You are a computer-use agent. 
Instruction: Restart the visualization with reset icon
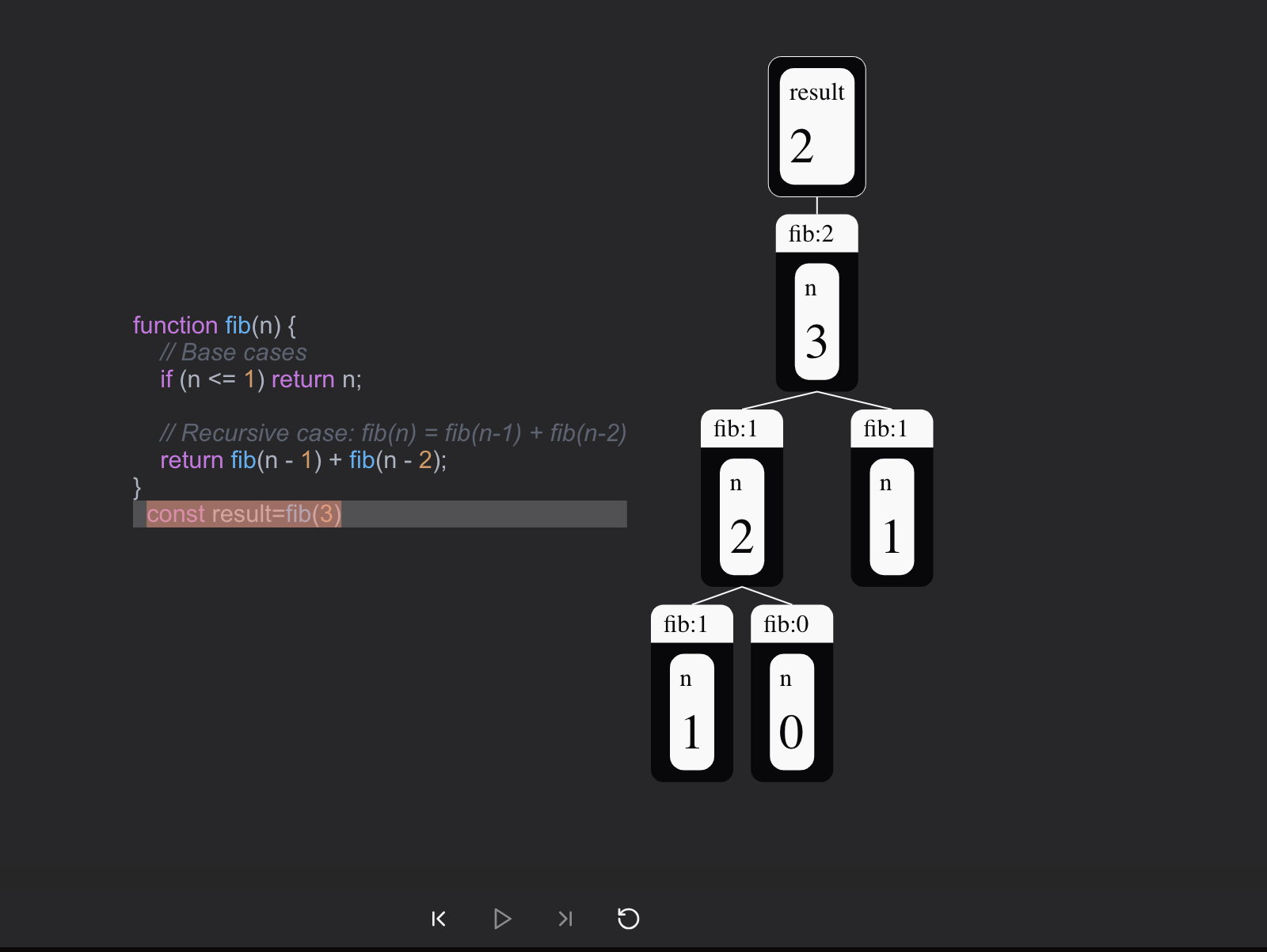coord(628,919)
